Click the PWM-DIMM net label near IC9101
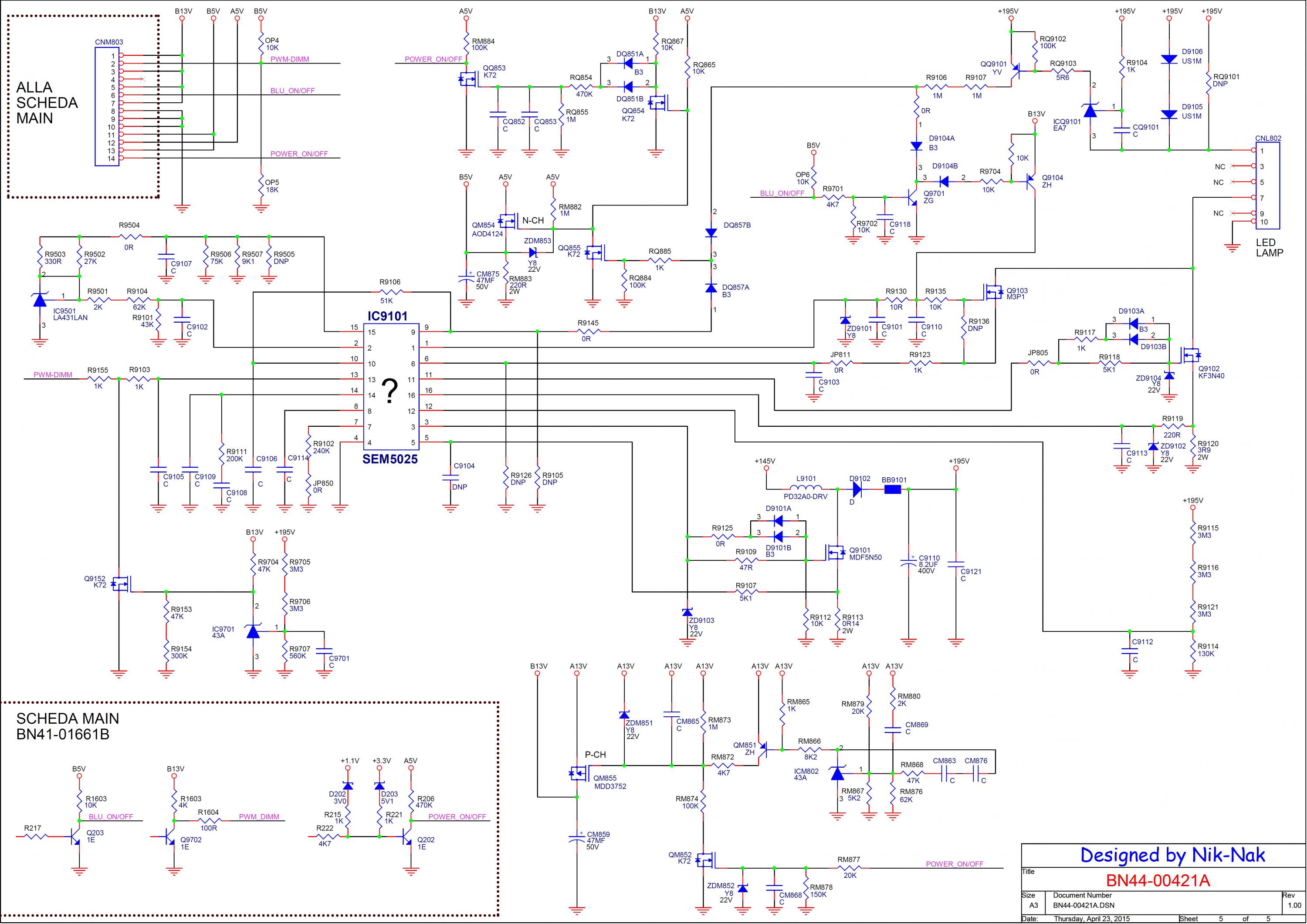 (x=53, y=375)
